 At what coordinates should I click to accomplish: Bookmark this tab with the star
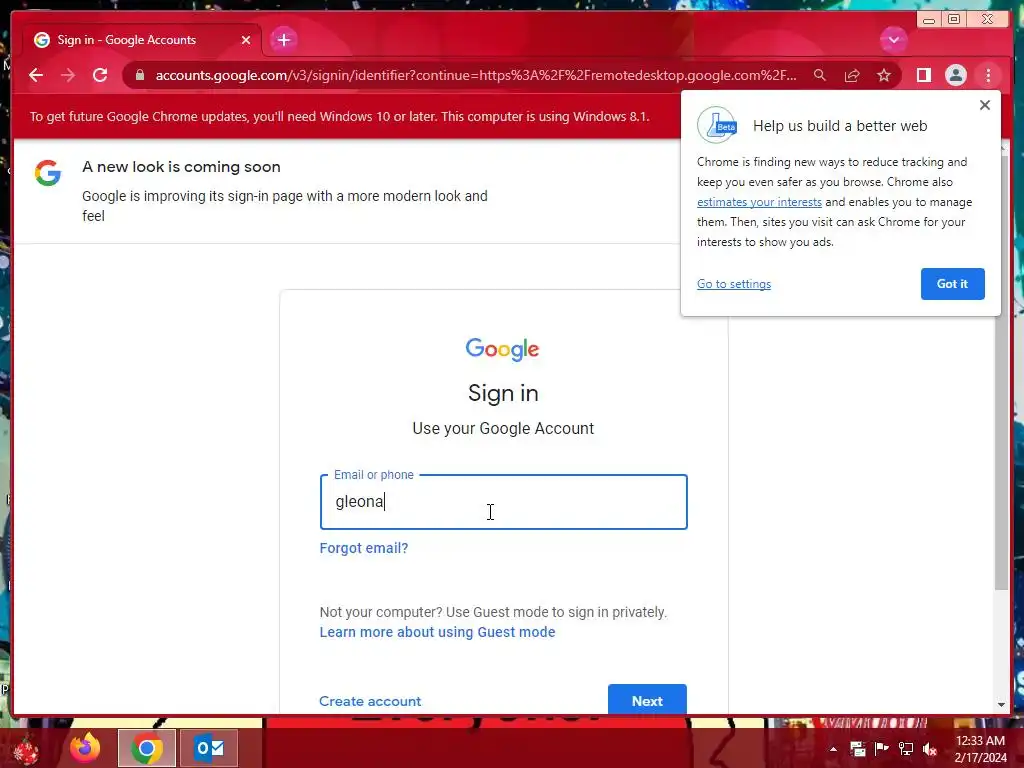click(884, 75)
